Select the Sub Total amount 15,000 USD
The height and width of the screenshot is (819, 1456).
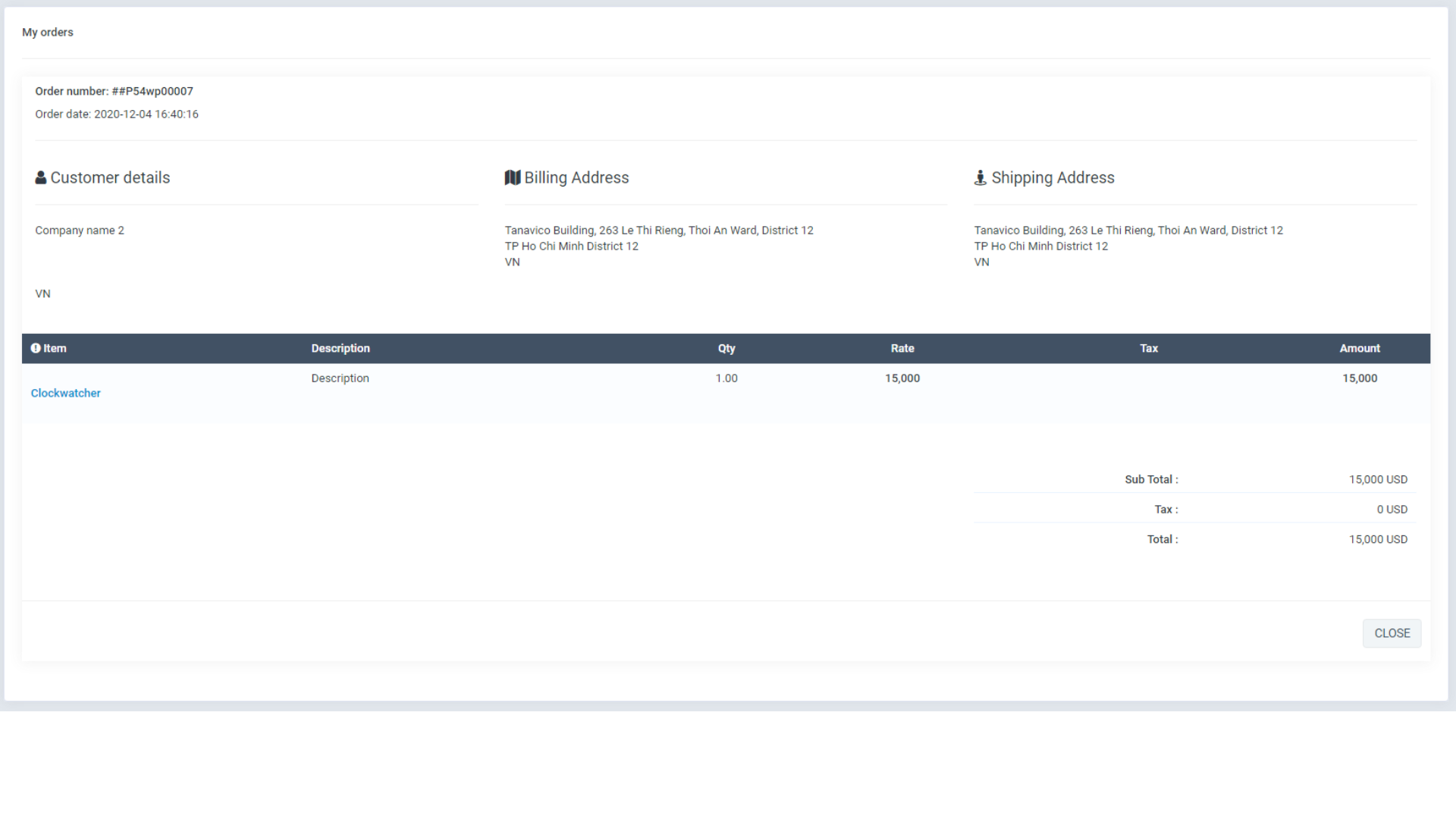[x=1378, y=479]
